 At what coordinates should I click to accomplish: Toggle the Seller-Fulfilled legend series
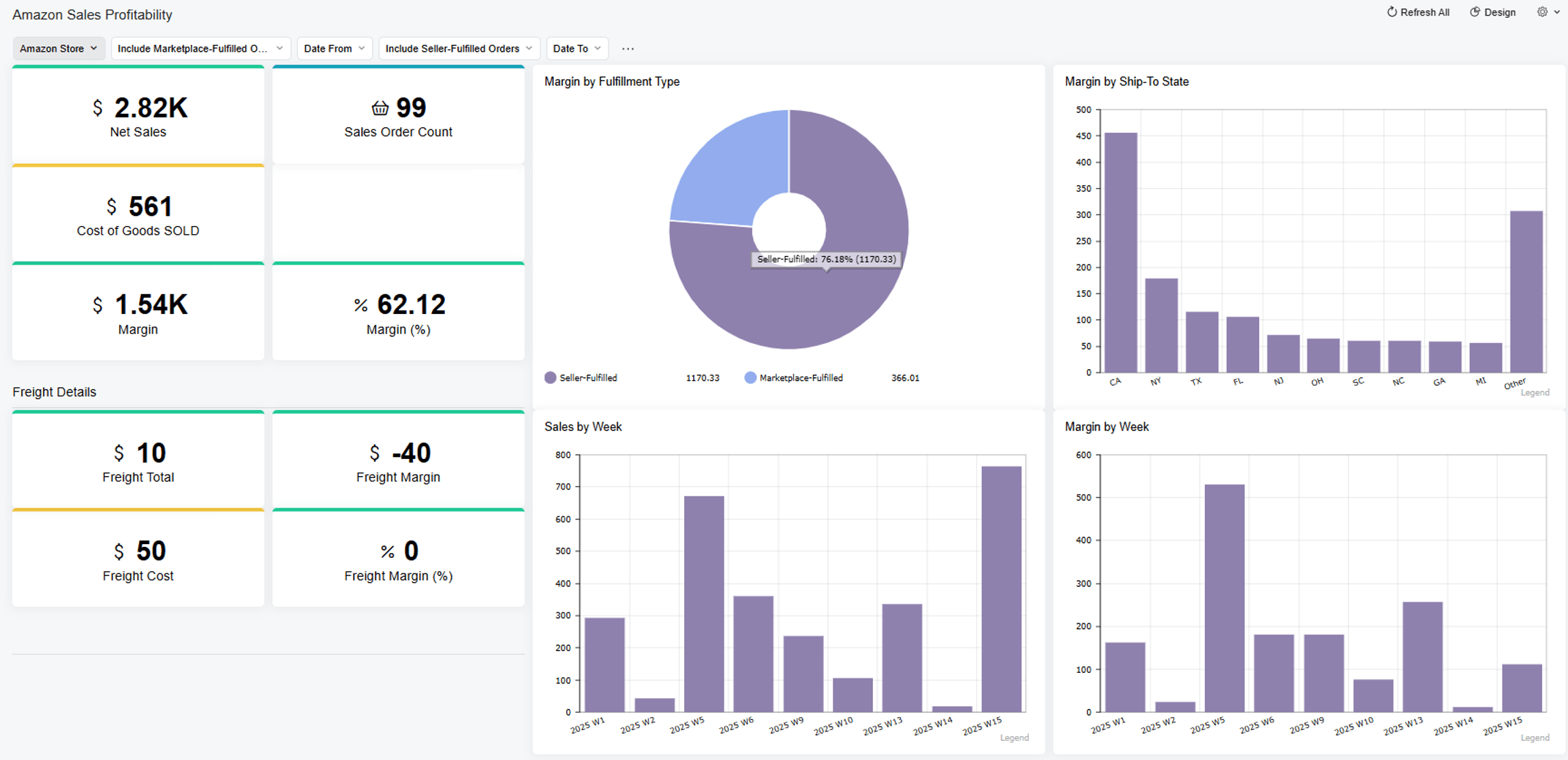[587, 377]
